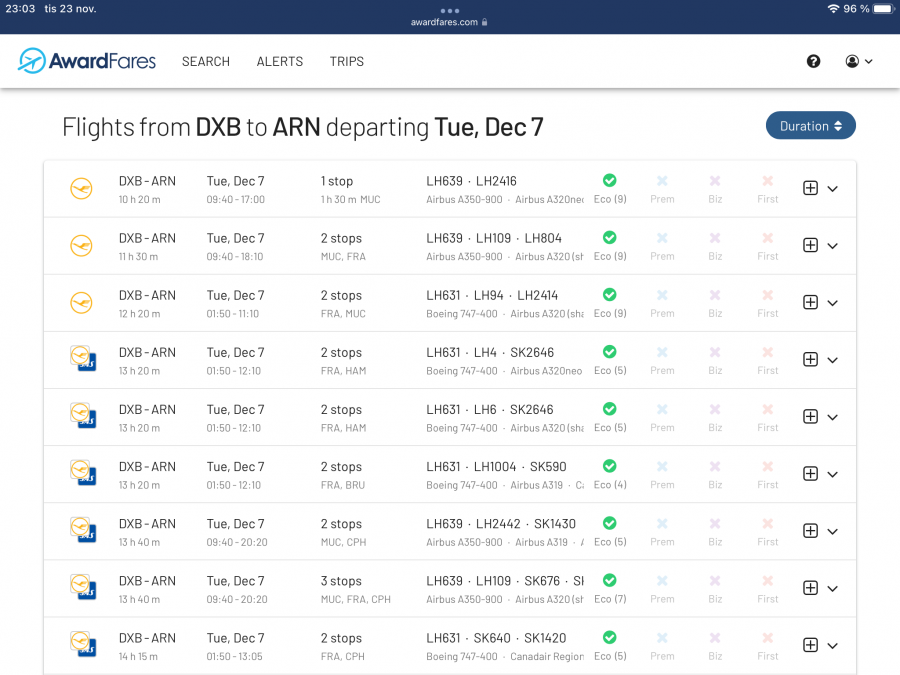This screenshot has width=900, height=675.
Task: Add the LH639 · LH2416 flight to trip
Action: pos(810,188)
